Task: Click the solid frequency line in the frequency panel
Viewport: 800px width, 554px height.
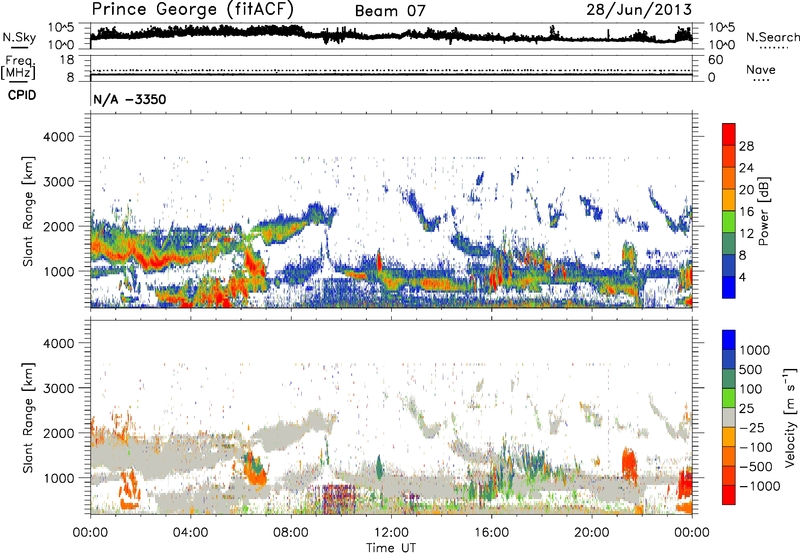Action: 391,75
